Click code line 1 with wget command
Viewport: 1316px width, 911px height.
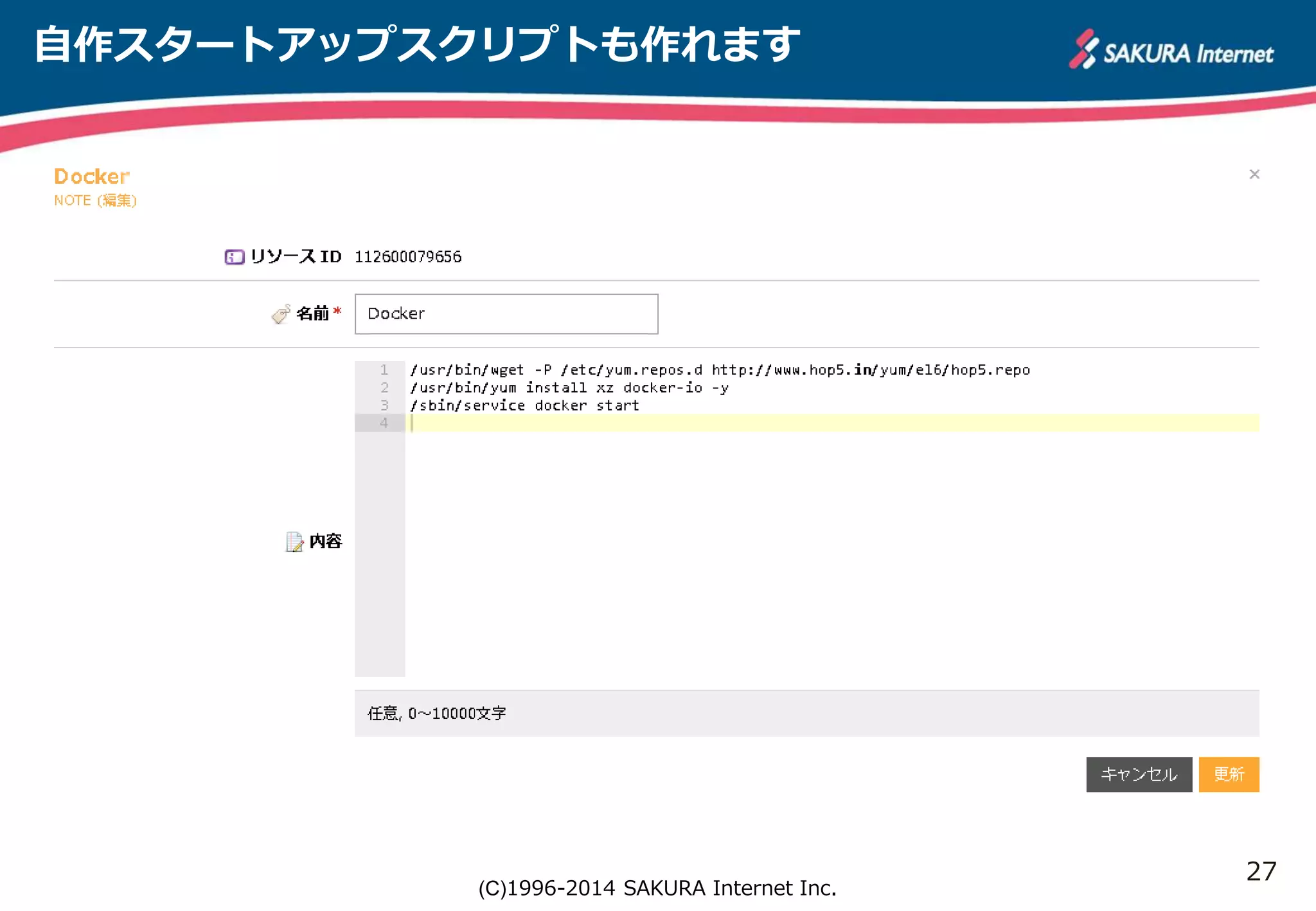tap(720, 370)
